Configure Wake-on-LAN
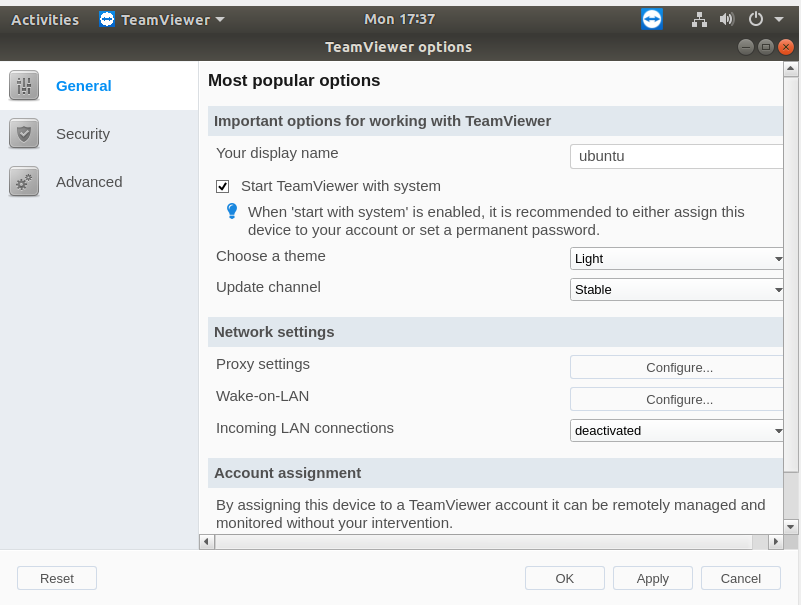Screen dimensions: 801x605 tap(676, 399)
